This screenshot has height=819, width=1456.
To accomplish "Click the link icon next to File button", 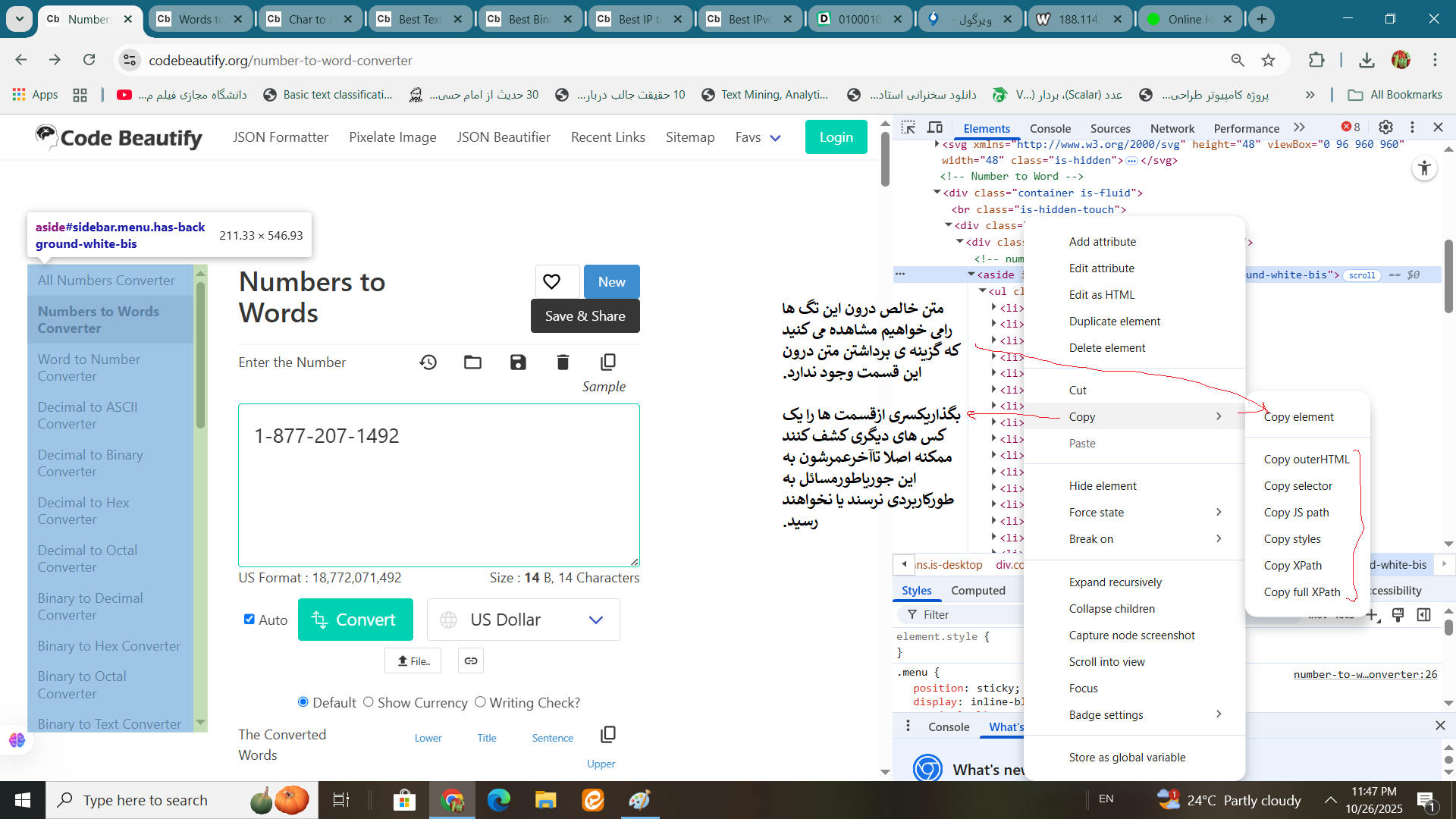I will 471,661.
